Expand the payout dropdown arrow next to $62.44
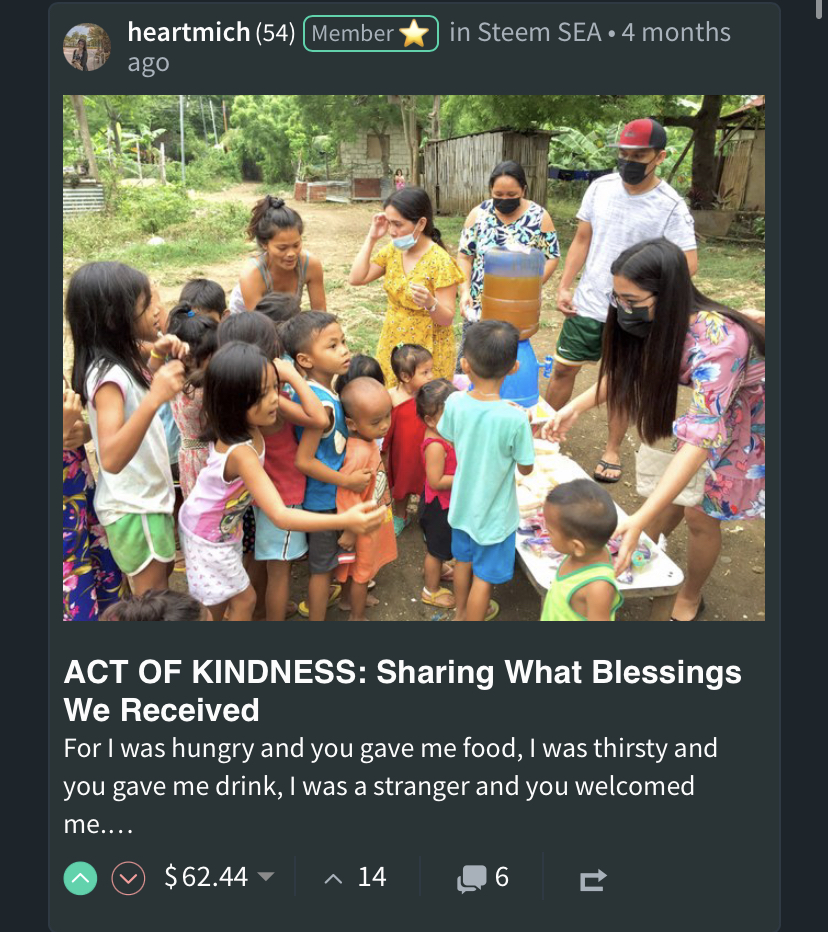The width and height of the screenshot is (828, 932). [x=266, y=877]
